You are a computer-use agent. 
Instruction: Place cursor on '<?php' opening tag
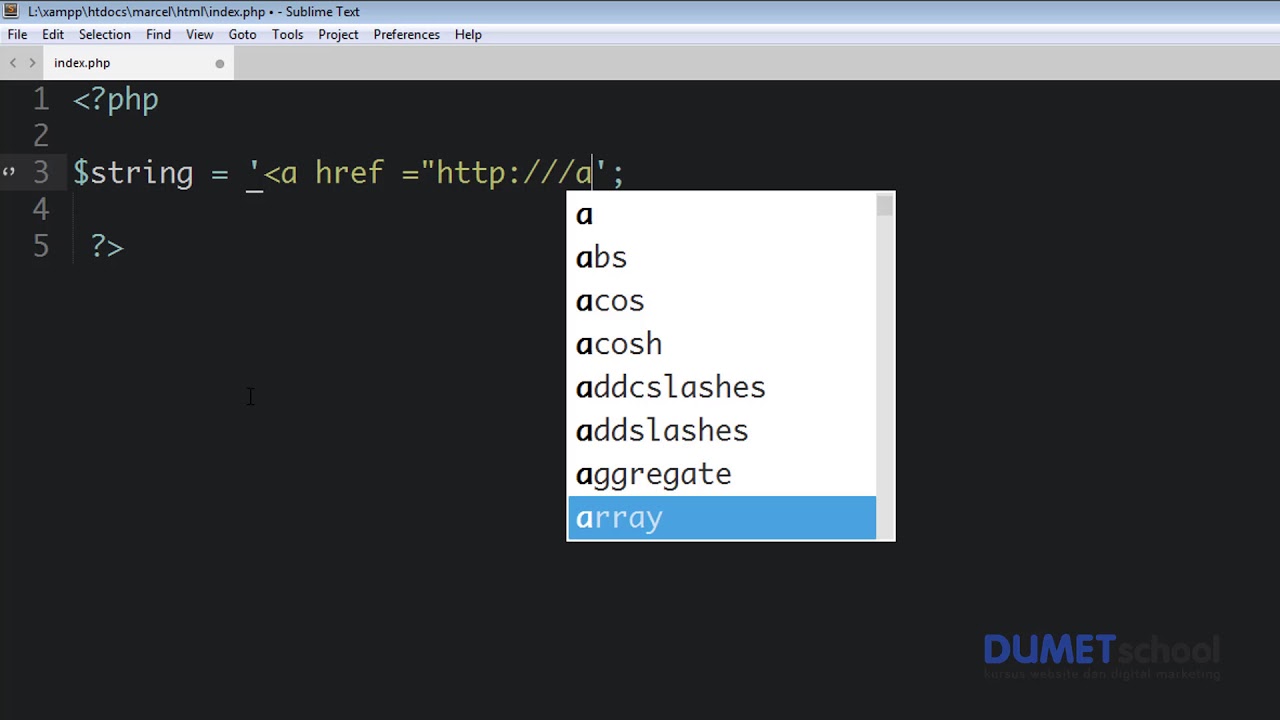[116, 100]
